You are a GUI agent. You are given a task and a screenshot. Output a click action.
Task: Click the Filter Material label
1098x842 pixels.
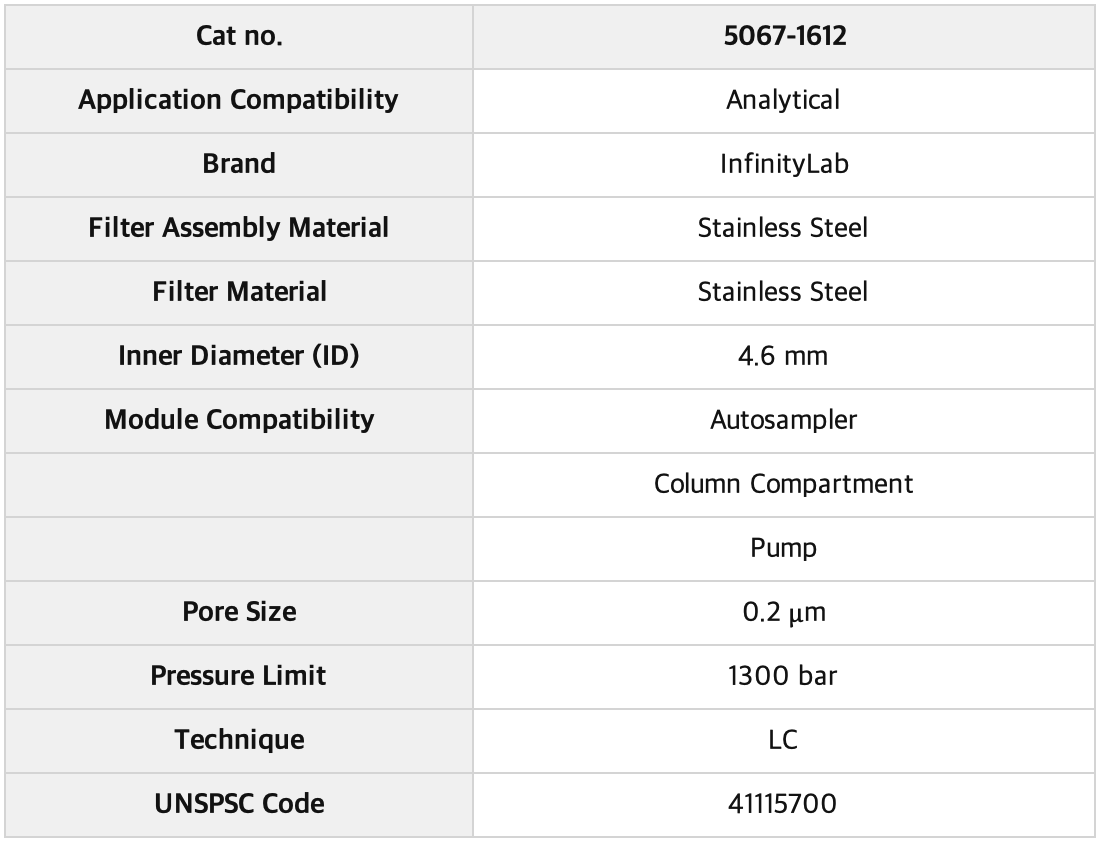point(239,292)
